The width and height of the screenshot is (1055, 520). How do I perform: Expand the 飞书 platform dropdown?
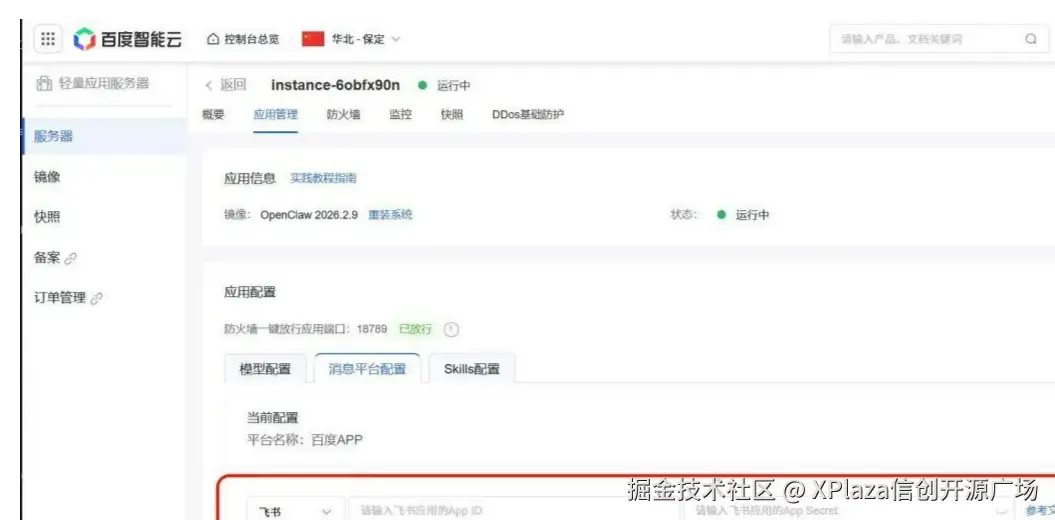(295, 511)
